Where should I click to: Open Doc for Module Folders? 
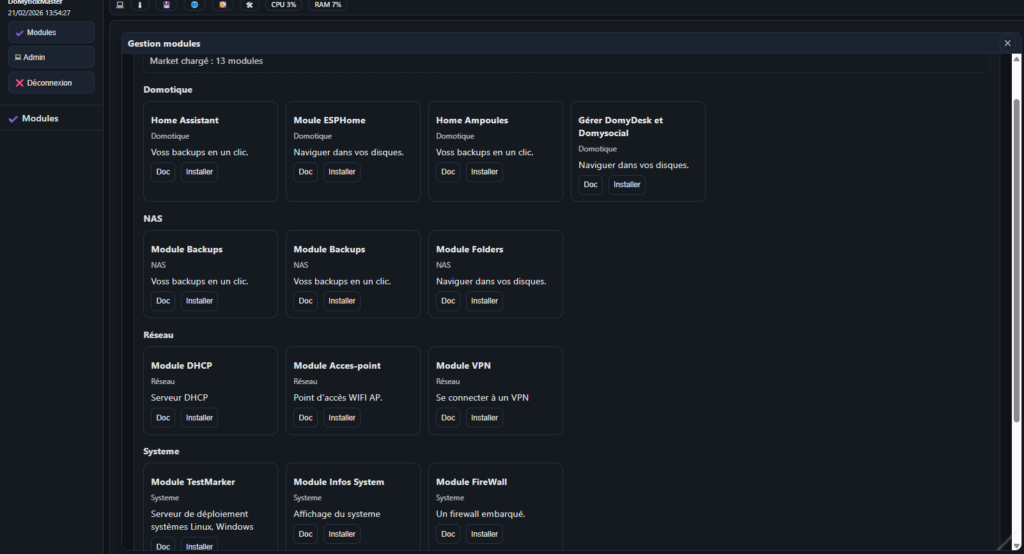pyautogui.click(x=448, y=301)
